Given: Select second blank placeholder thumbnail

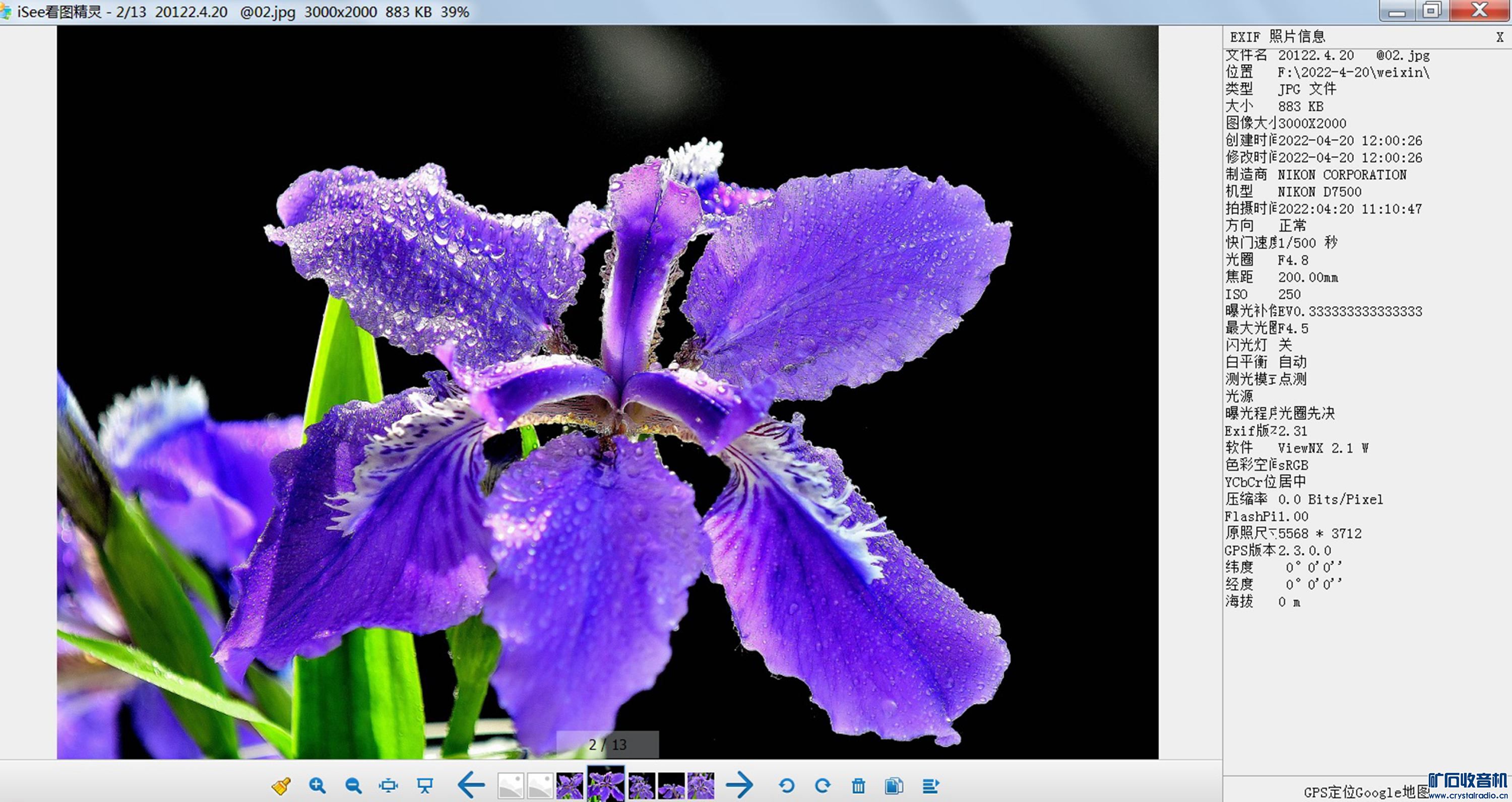Looking at the screenshot, I should (540, 785).
